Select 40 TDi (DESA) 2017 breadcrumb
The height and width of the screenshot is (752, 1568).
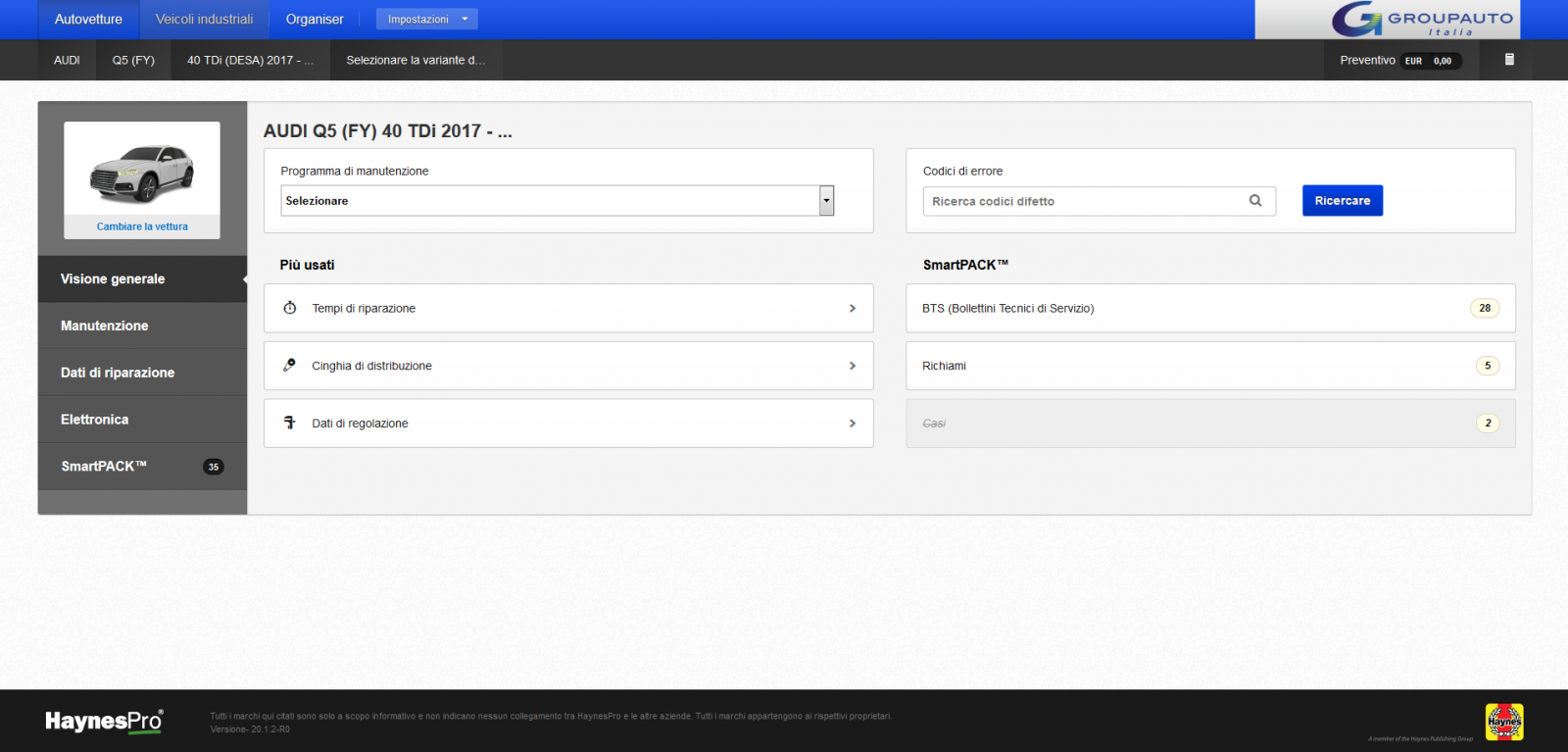coord(250,60)
